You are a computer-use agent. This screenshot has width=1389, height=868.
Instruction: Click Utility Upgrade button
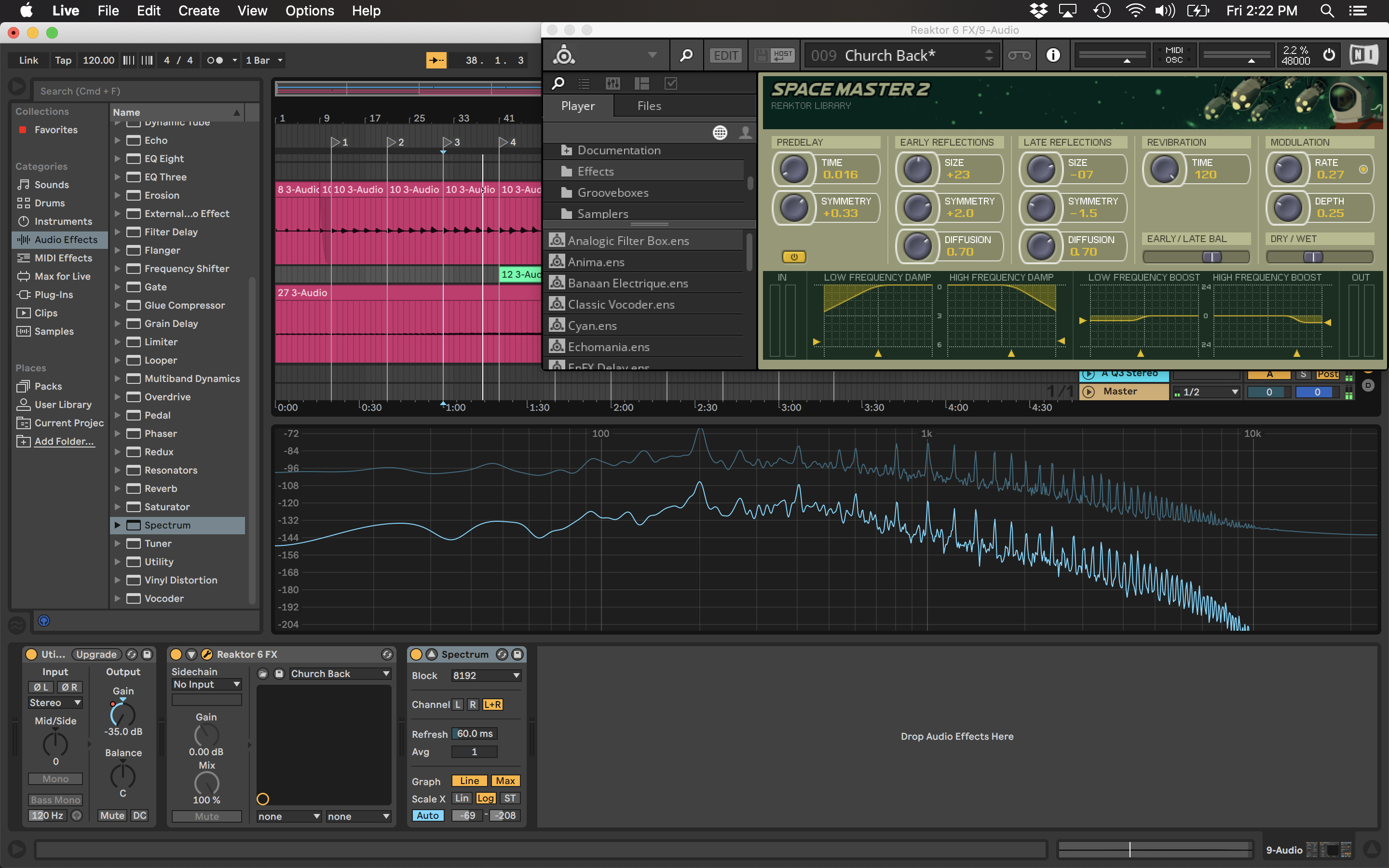coord(96,654)
